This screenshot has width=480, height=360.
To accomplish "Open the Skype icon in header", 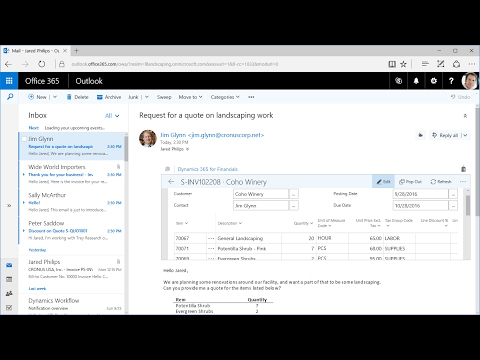I will click(398, 81).
